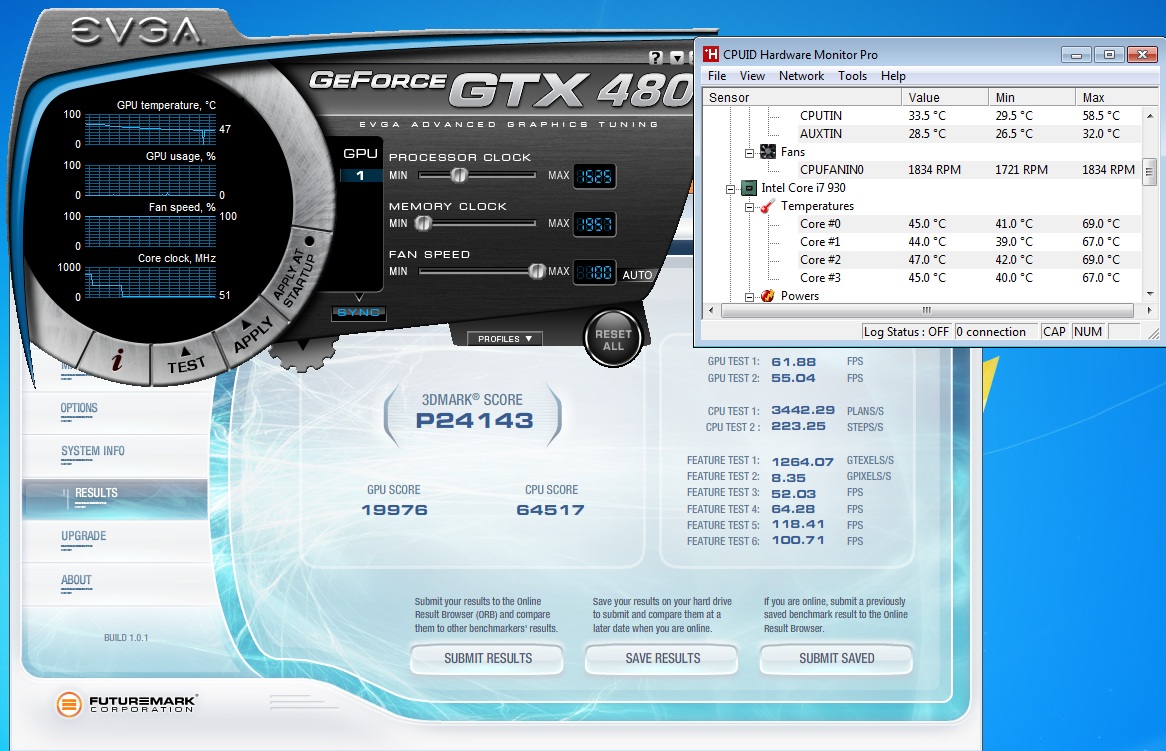Click the SUBMIT SAVED button

click(x=837, y=659)
